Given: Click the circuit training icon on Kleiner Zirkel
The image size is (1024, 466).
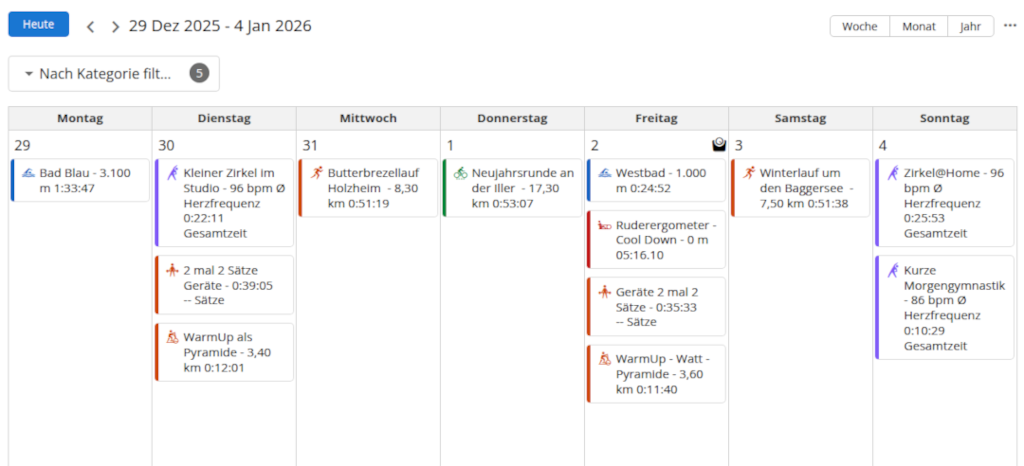Looking at the screenshot, I should [x=172, y=173].
